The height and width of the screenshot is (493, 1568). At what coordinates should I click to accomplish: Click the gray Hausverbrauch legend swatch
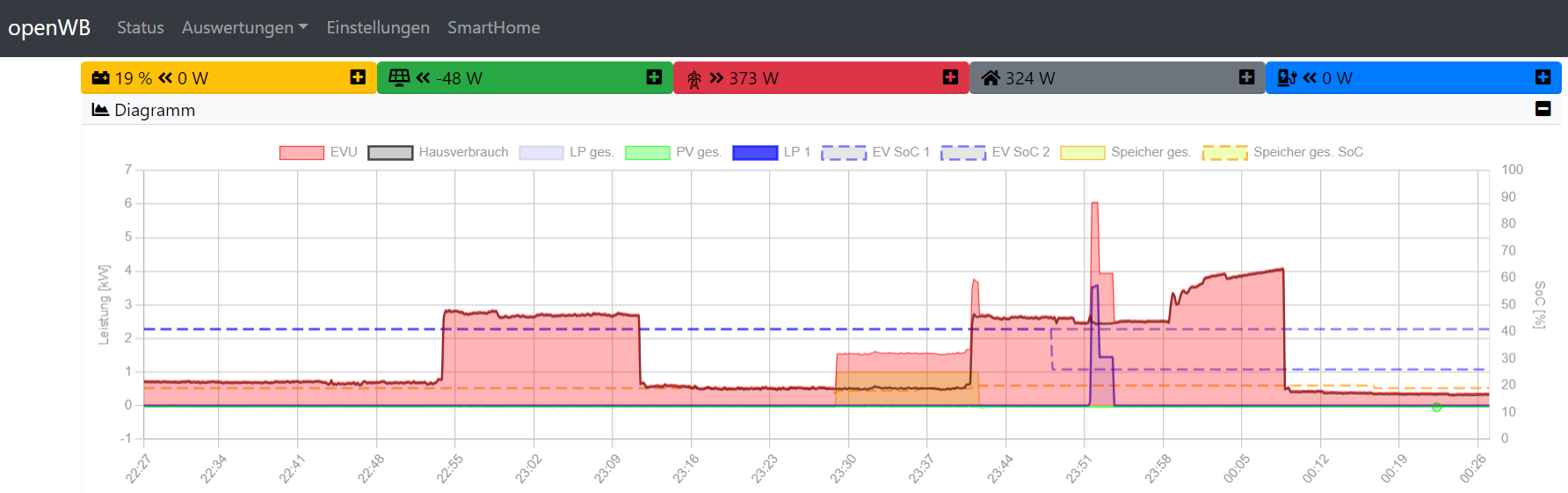tap(390, 153)
